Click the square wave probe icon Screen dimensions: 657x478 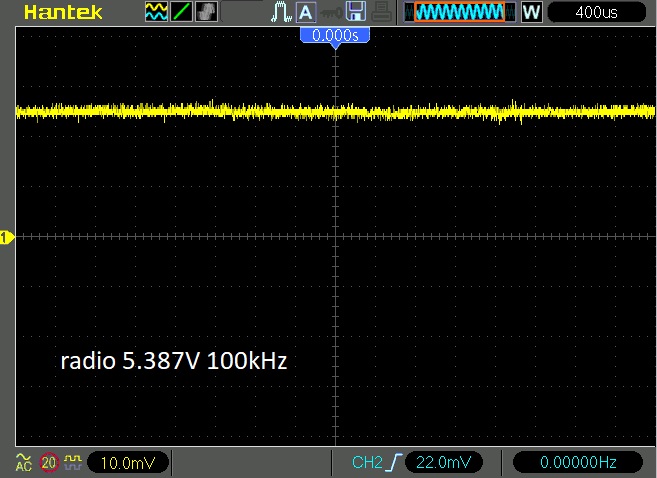pyautogui.click(x=73, y=462)
